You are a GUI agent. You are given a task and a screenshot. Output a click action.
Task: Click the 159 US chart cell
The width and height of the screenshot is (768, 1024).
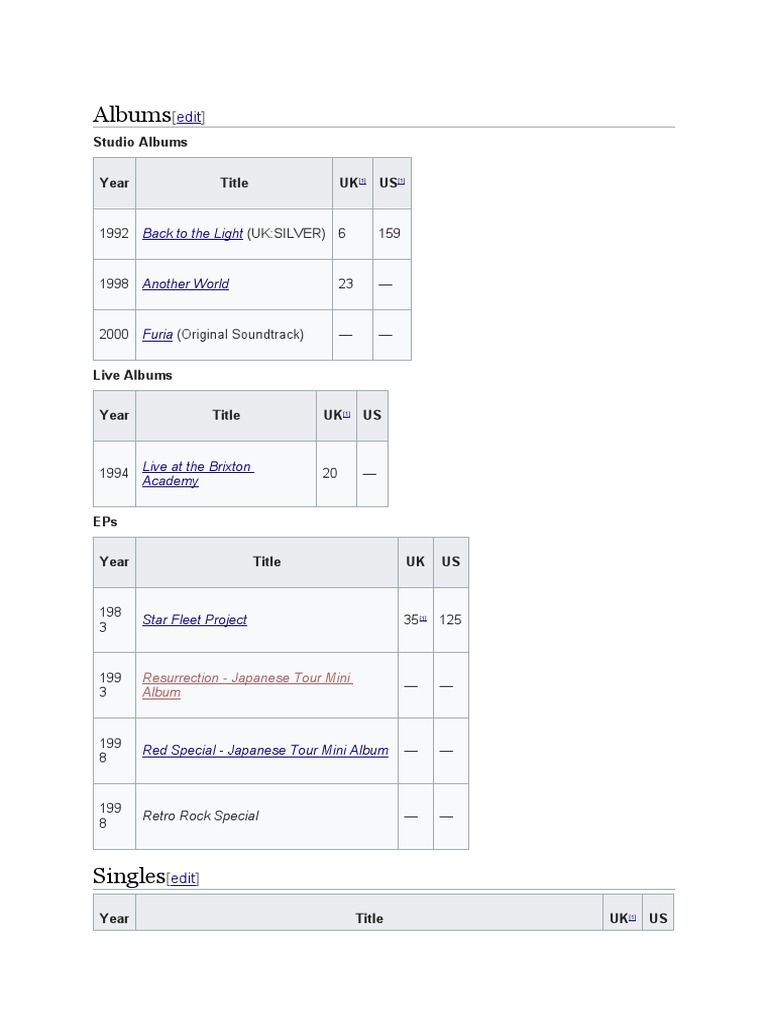392,234
